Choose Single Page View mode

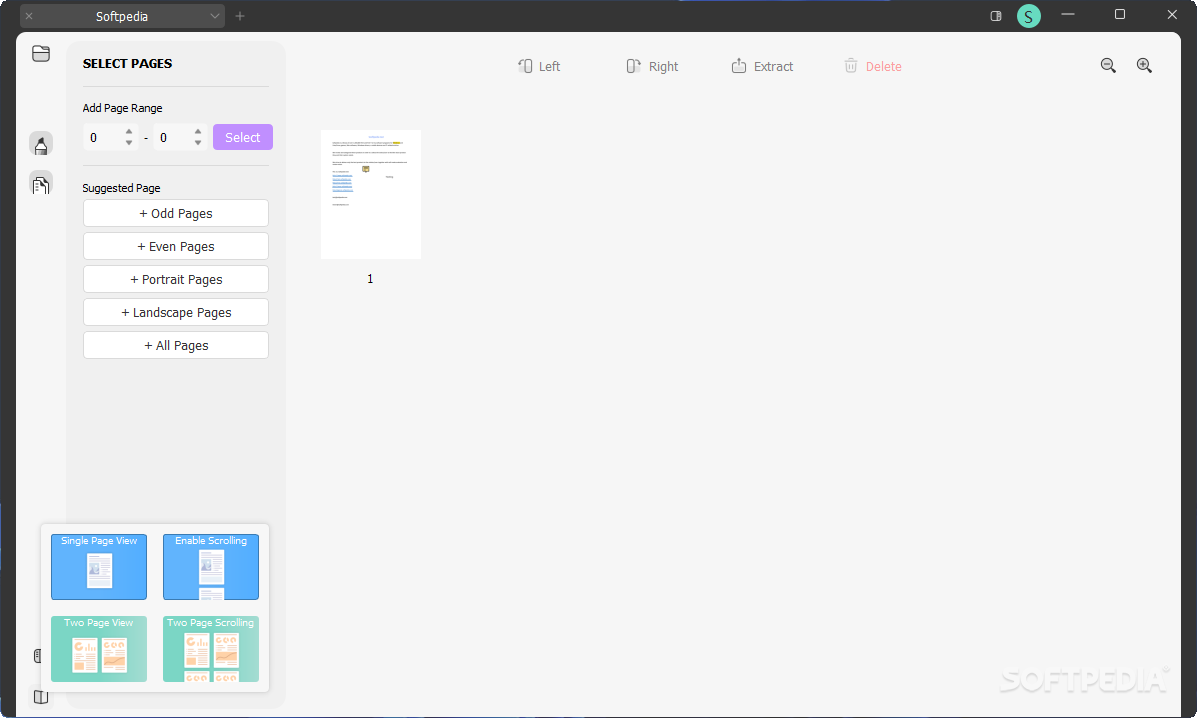click(x=99, y=567)
